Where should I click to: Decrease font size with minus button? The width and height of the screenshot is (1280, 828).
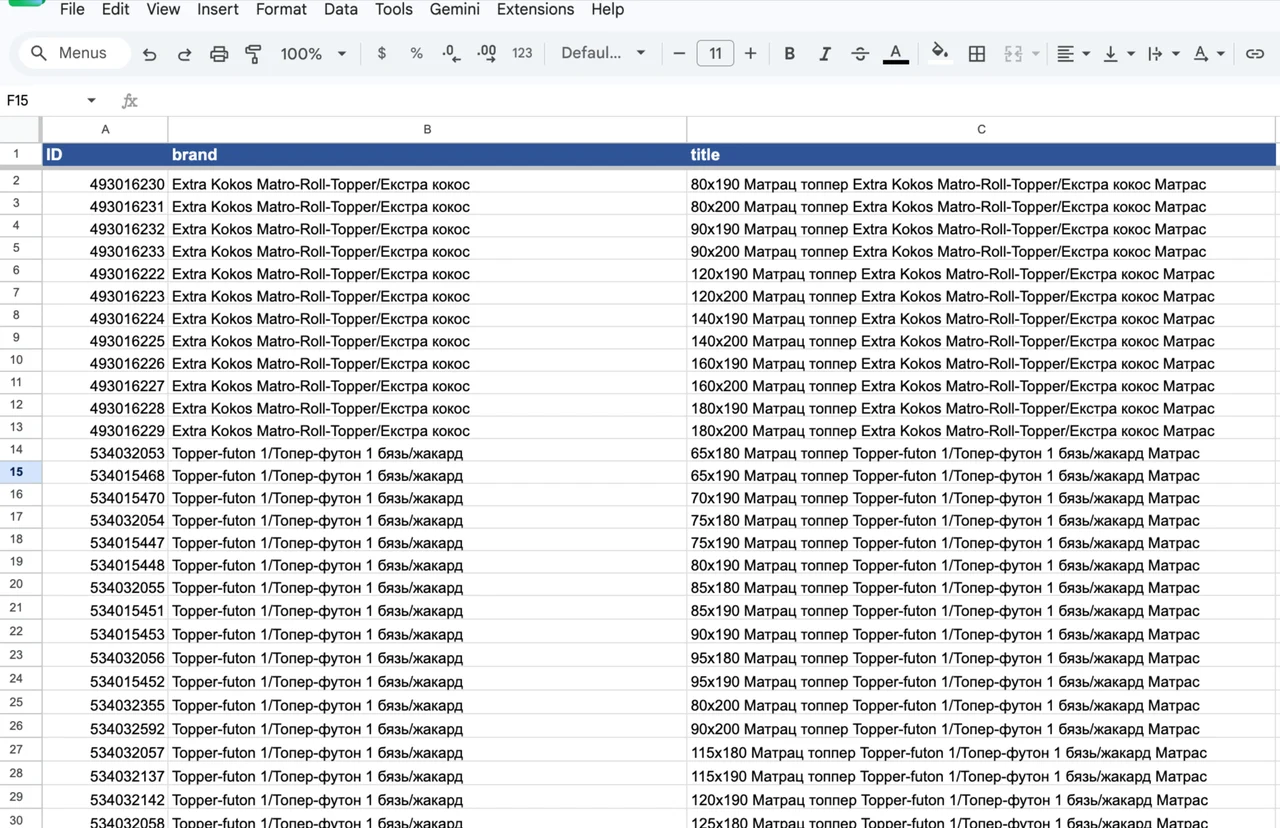pyautogui.click(x=679, y=54)
